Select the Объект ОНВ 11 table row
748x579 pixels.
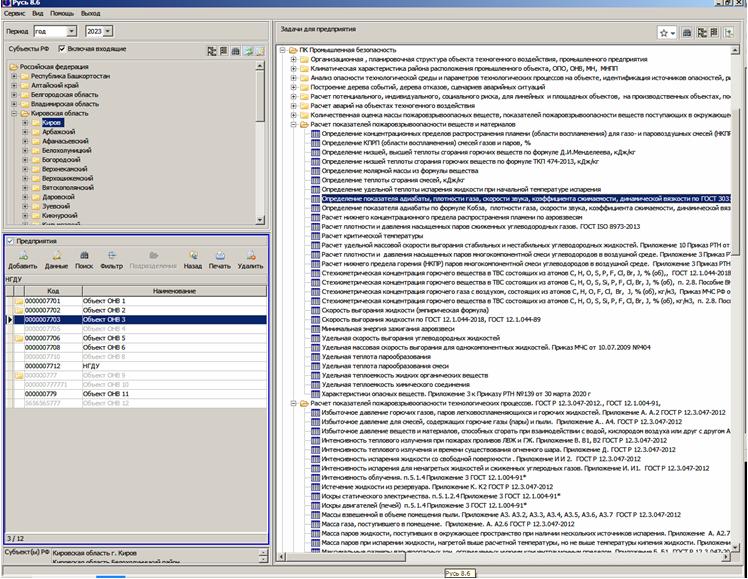(x=136, y=394)
